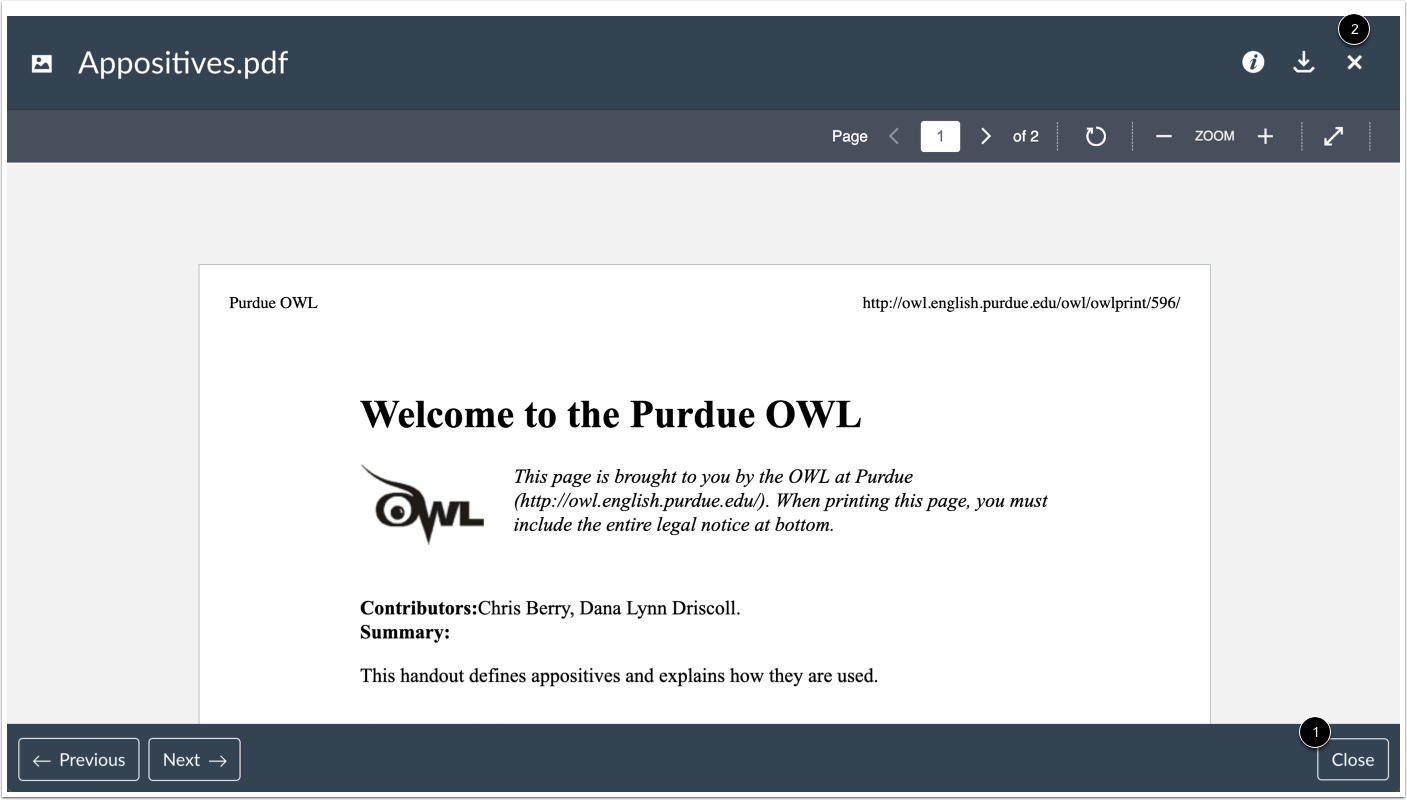Click the owlprint URL in the page header
This screenshot has width=1407, height=800.
pyautogui.click(x=1021, y=303)
